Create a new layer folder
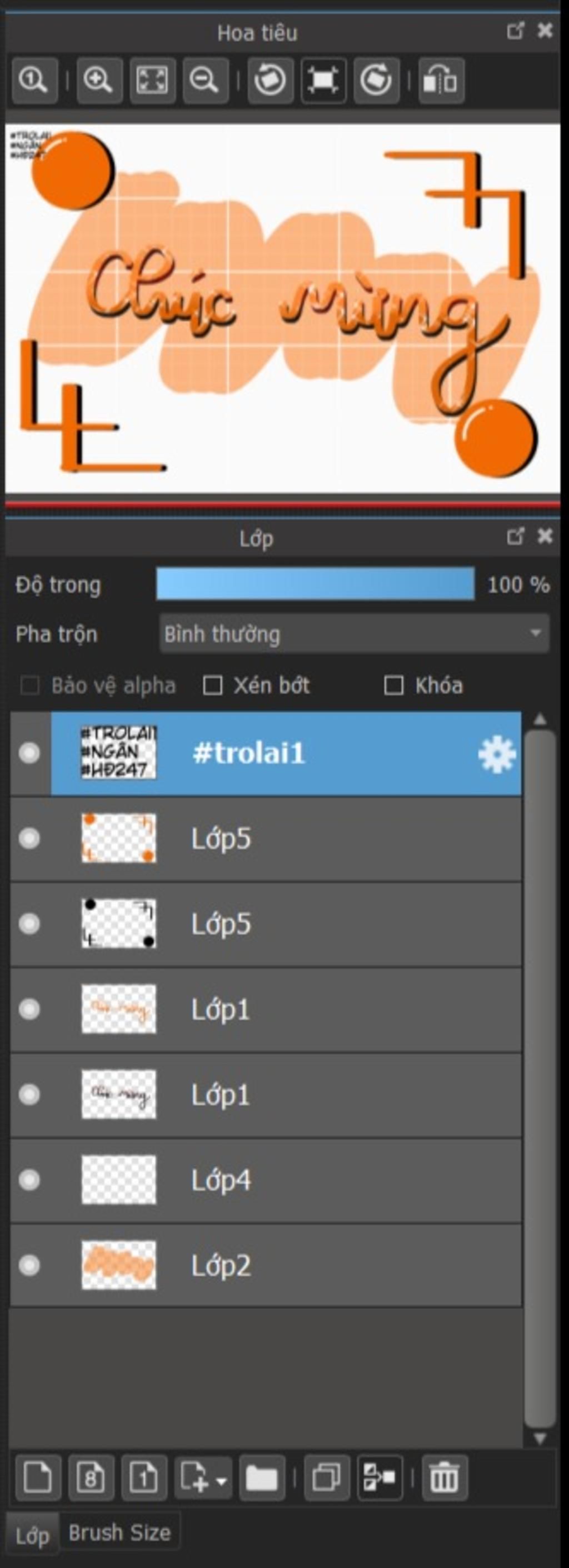This screenshot has height=1568, width=569. tap(262, 1477)
